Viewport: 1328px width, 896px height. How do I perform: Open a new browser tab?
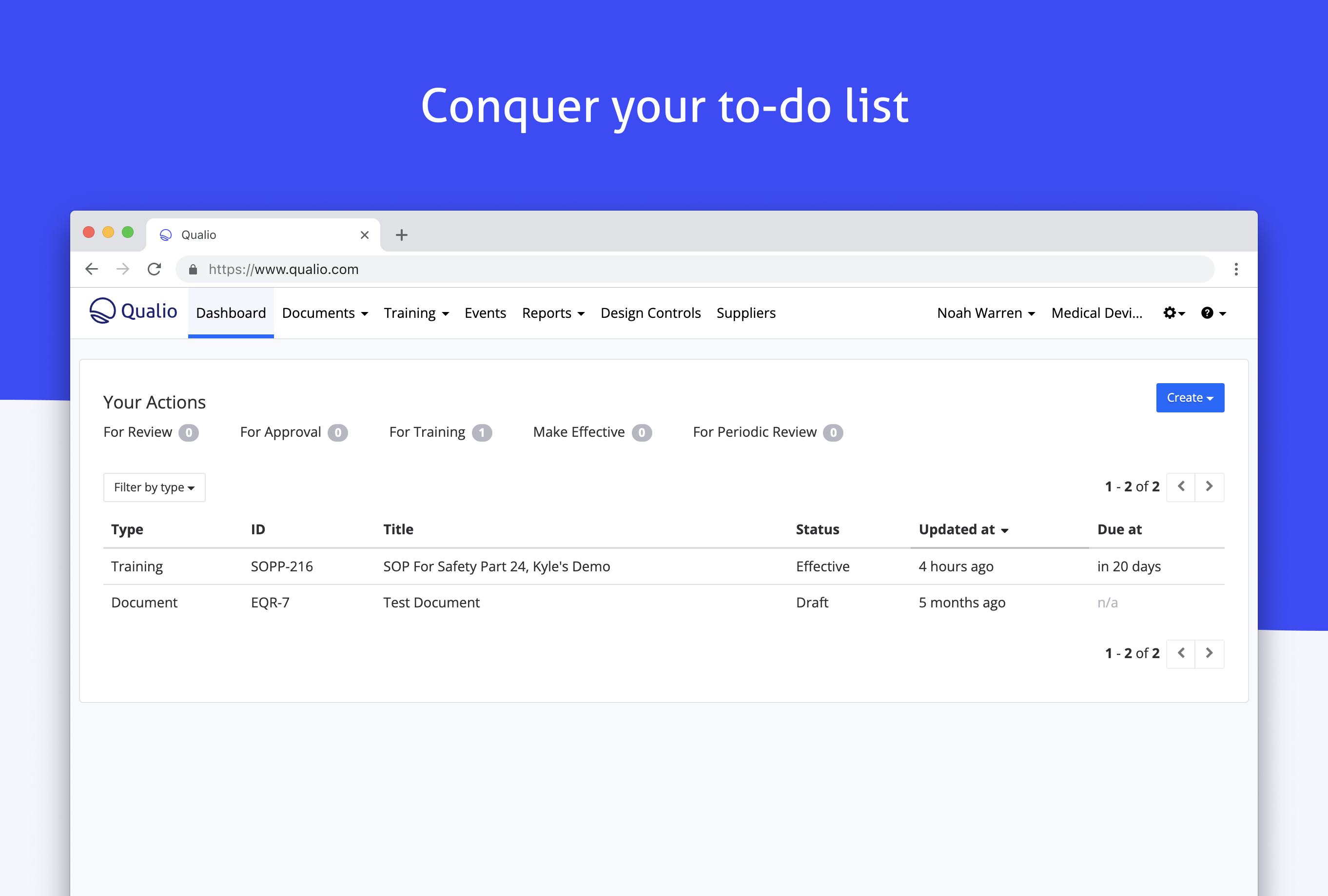401,235
